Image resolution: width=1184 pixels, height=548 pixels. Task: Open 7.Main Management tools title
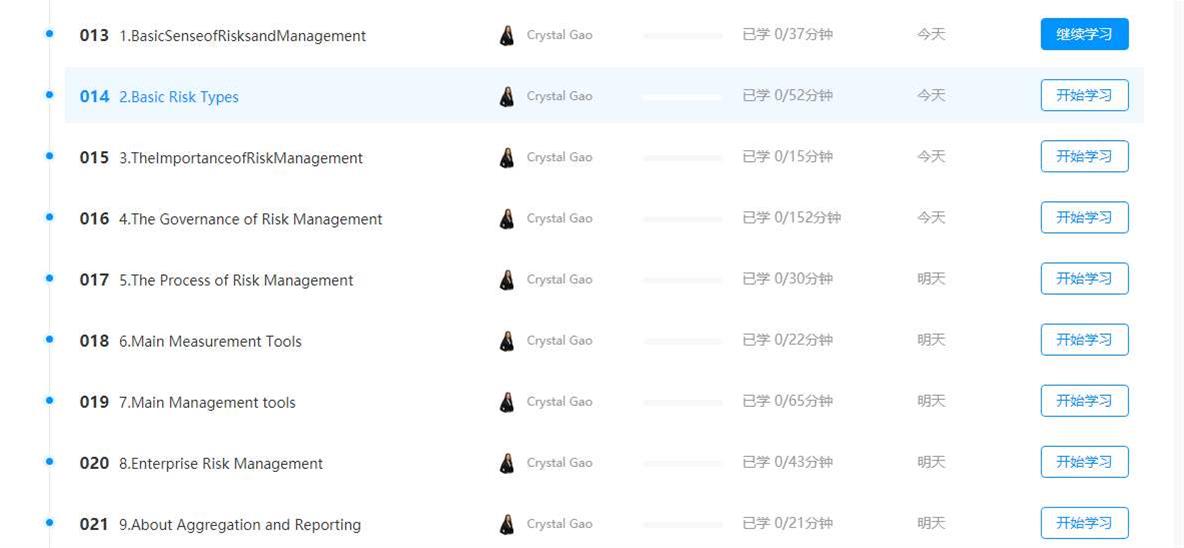click(x=208, y=402)
